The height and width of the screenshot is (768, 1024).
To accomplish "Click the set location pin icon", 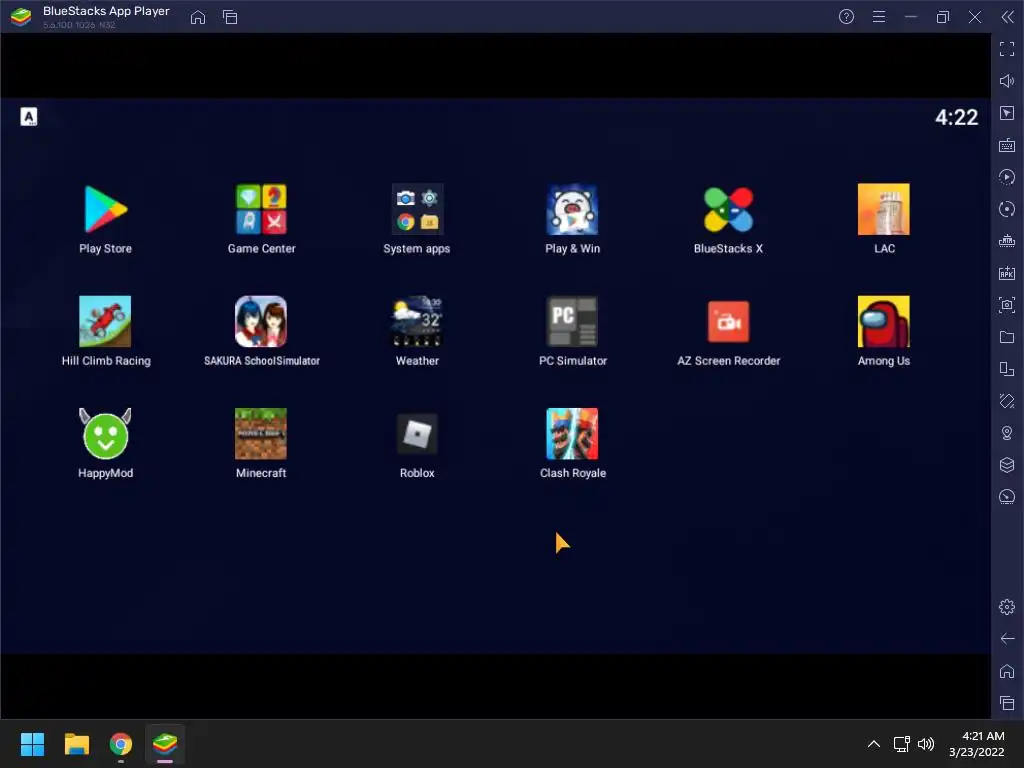I will pyautogui.click(x=1007, y=433).
